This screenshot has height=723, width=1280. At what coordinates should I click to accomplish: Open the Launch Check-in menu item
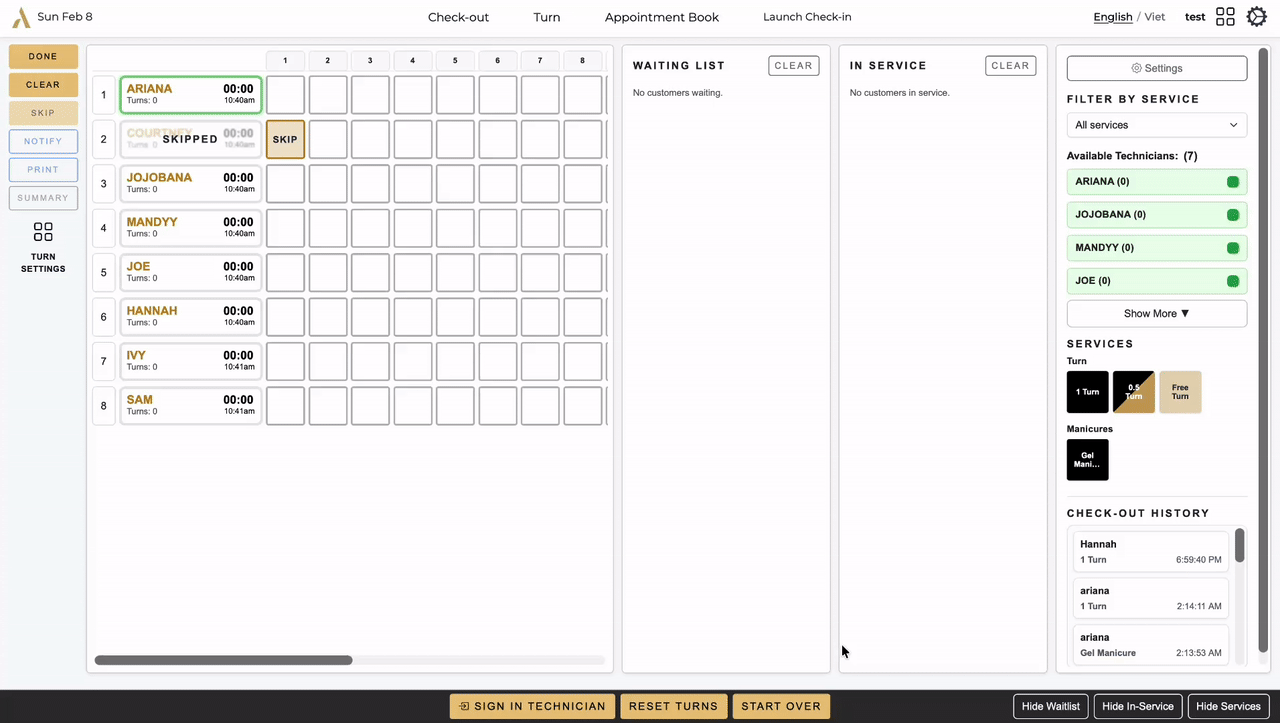pyautogui.click(x=807, y=17)
